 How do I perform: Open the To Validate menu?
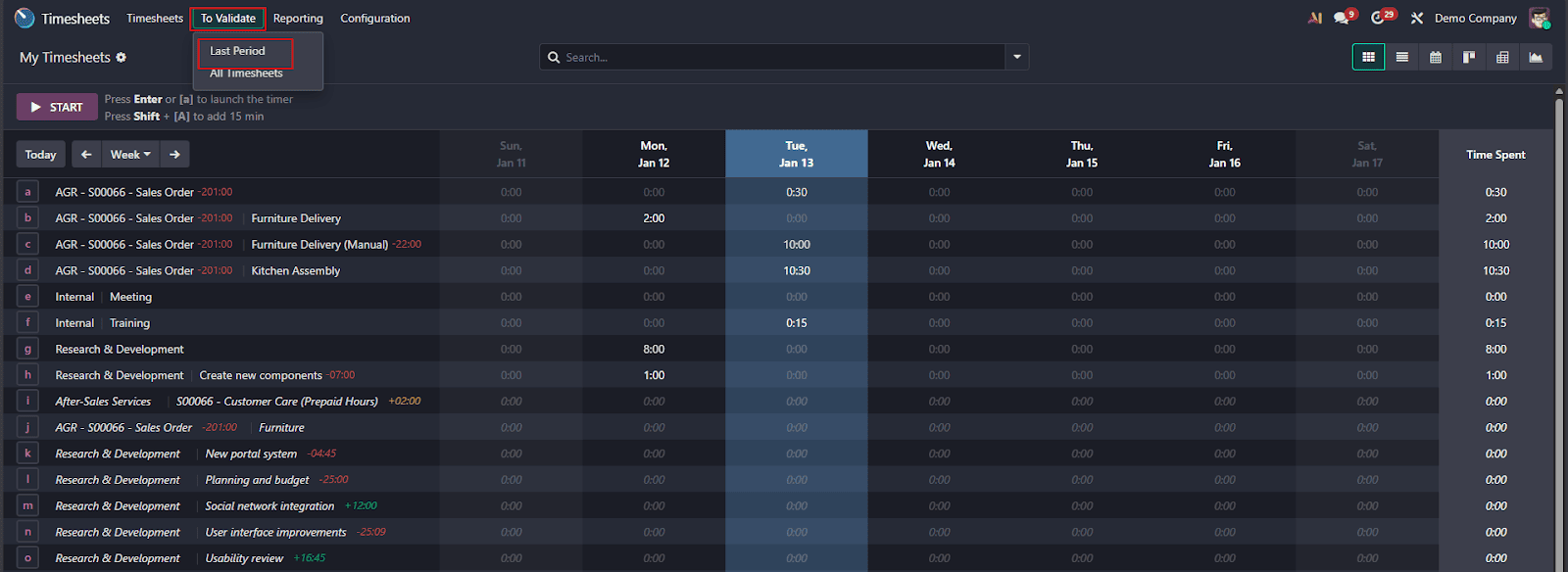[x=228, y=18]
